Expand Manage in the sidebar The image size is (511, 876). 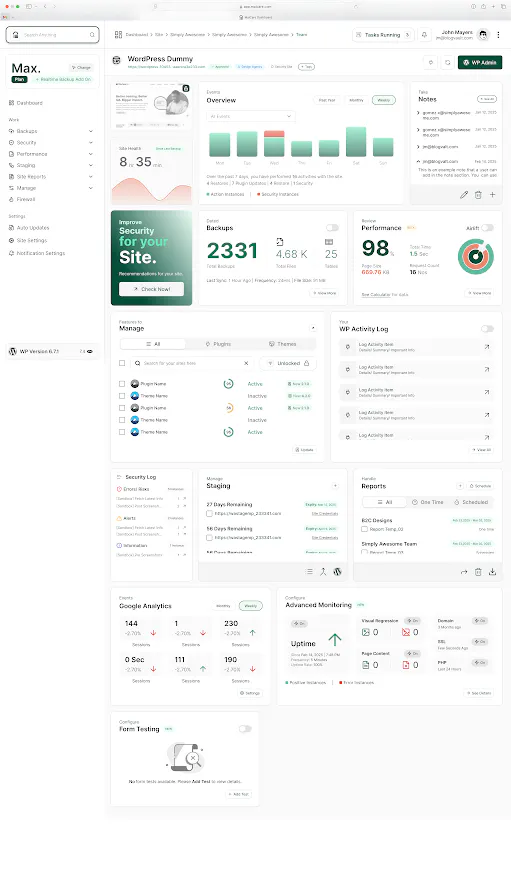pos(90,188)
